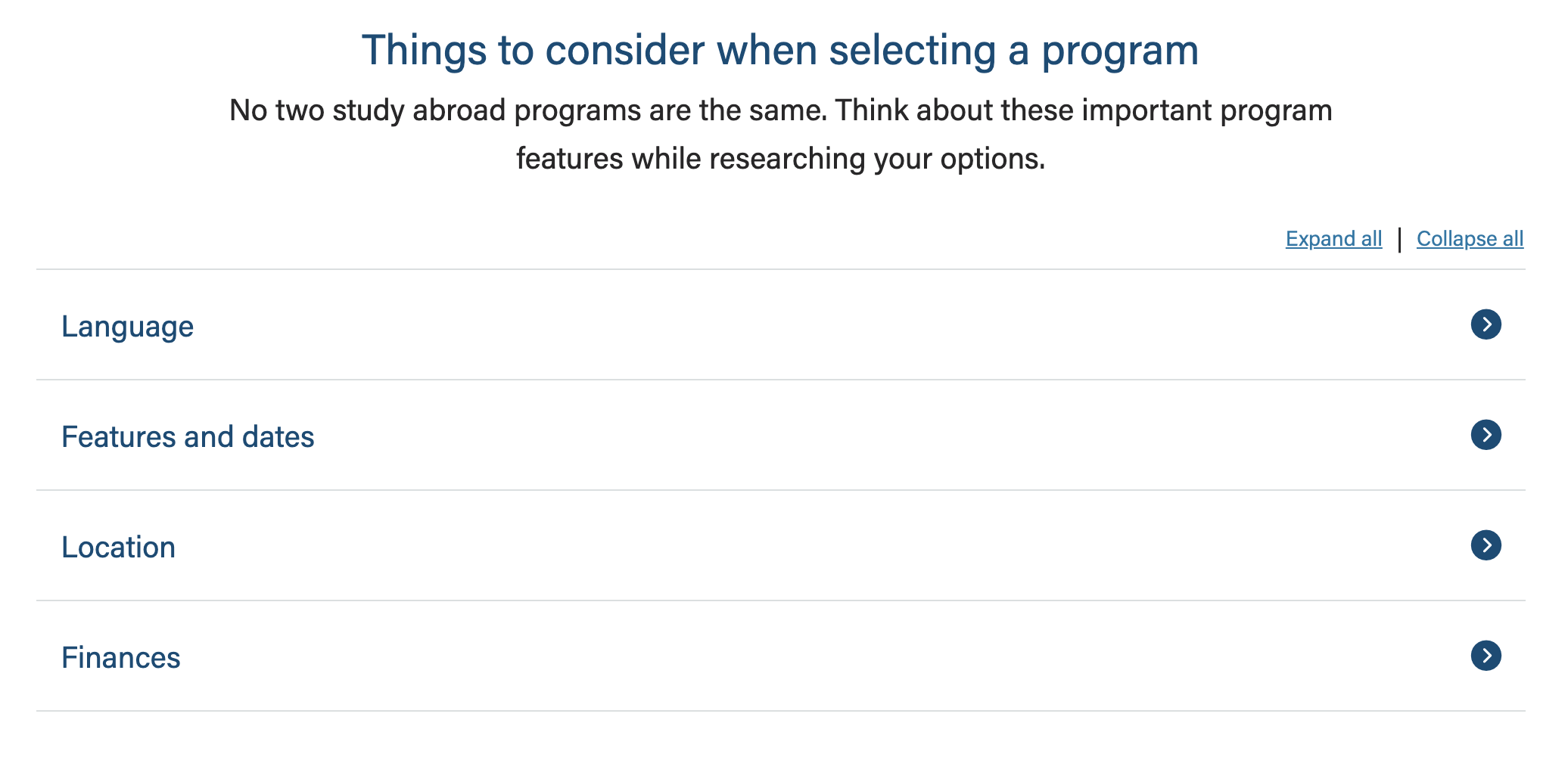Click the arrow icon for Features and dates
The height and width of the screenshot is (782, 1568).
1486,435
